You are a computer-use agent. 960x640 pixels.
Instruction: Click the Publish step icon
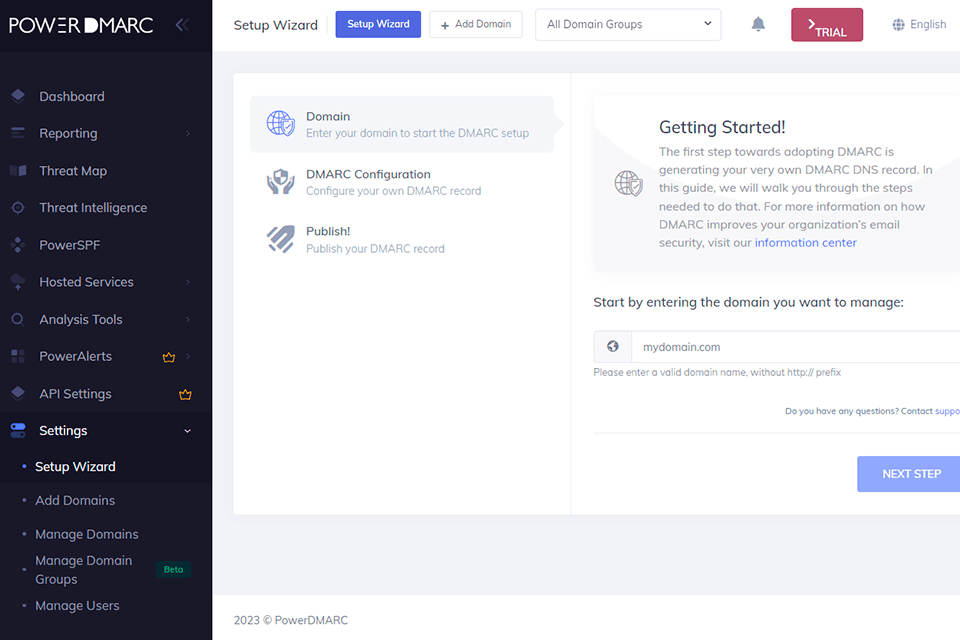click(280, 239)
